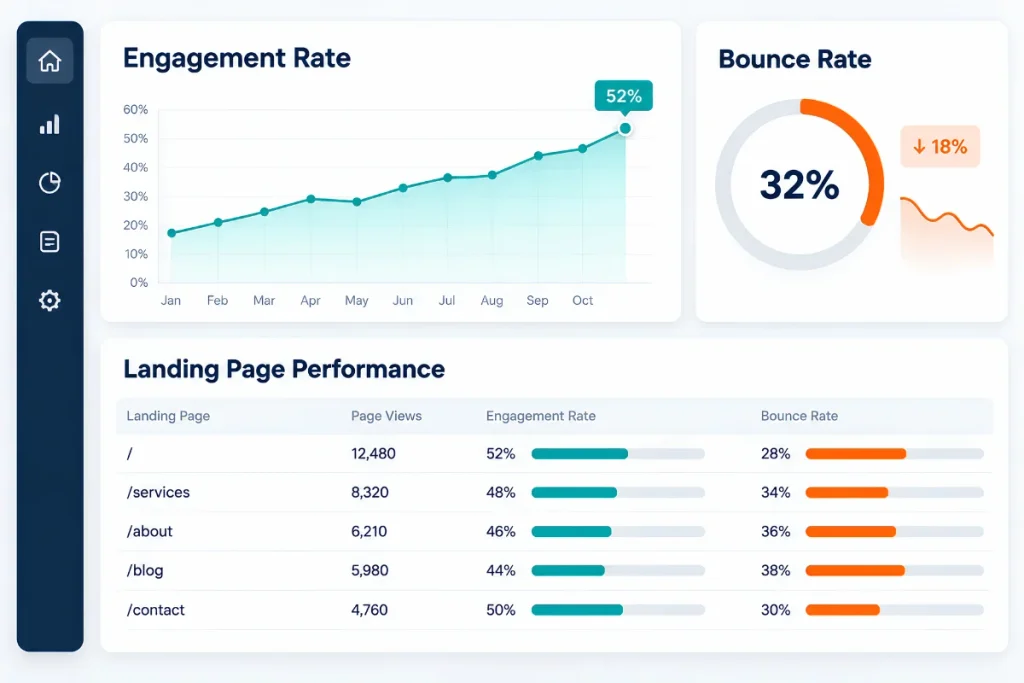Click the 38% bounce rate bar

click(x=895, y=571)
